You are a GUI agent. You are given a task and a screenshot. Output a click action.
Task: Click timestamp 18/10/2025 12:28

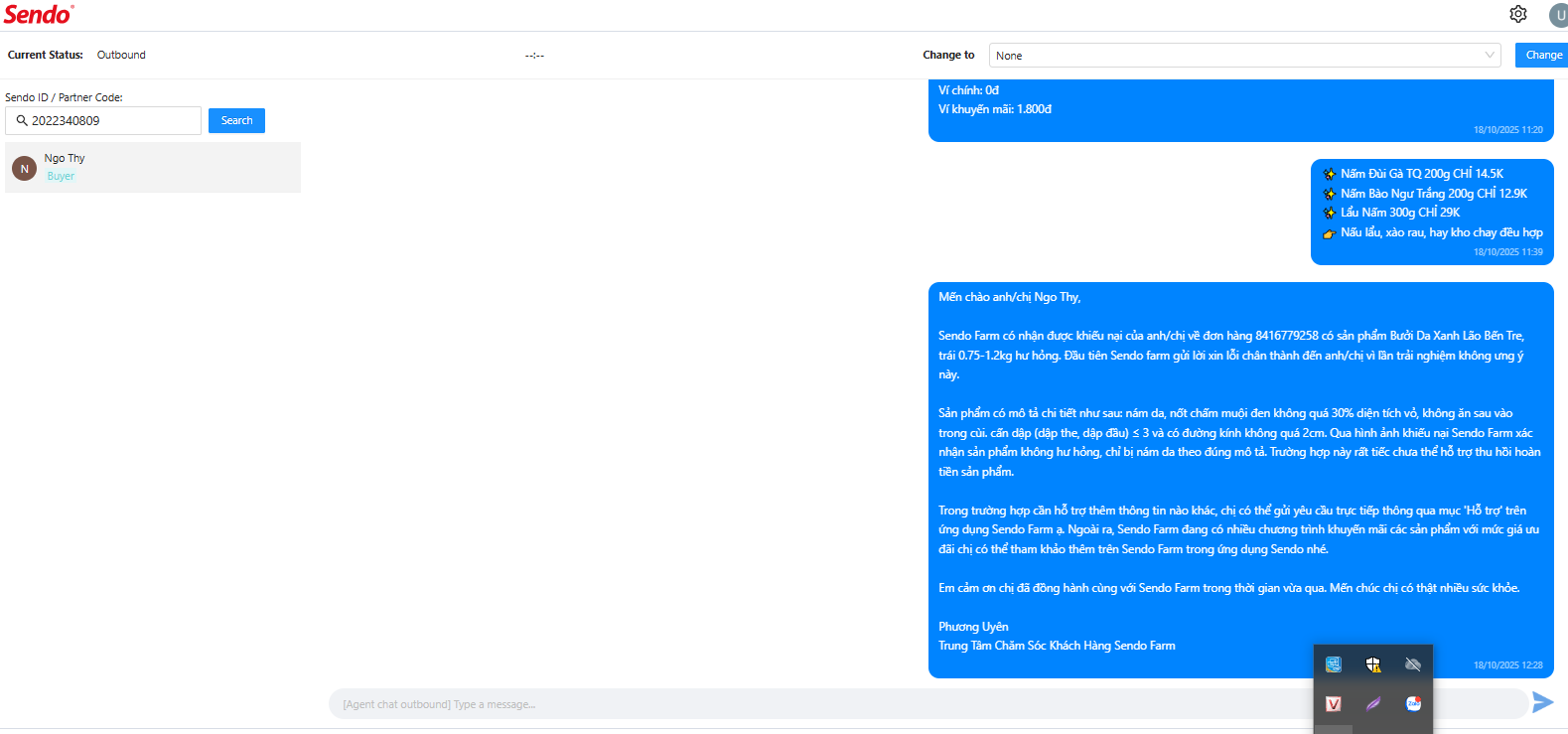pos(1508,665)
